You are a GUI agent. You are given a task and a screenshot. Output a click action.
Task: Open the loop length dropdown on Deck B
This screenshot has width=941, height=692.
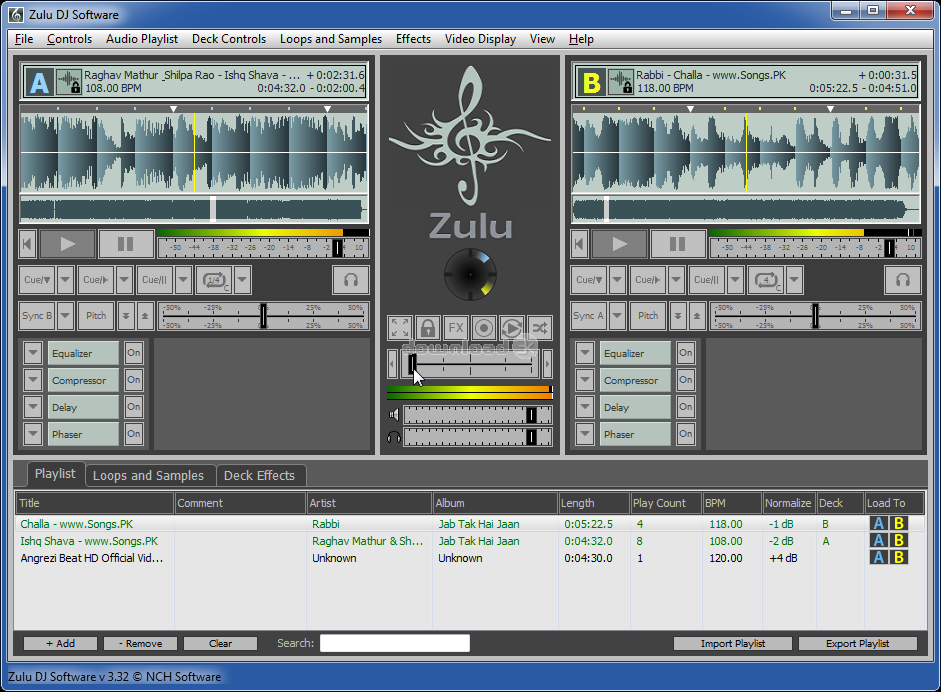coord(794,280)
